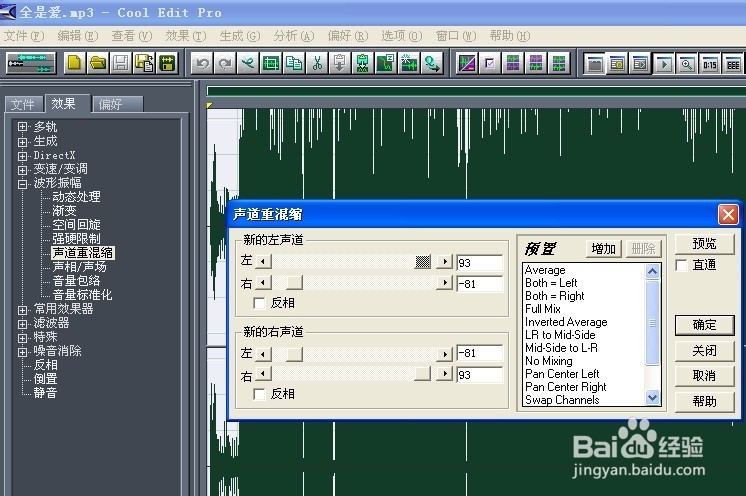
Task: Click 新的右声道 右 slider thumb
Action: click(x=422, y=373)
